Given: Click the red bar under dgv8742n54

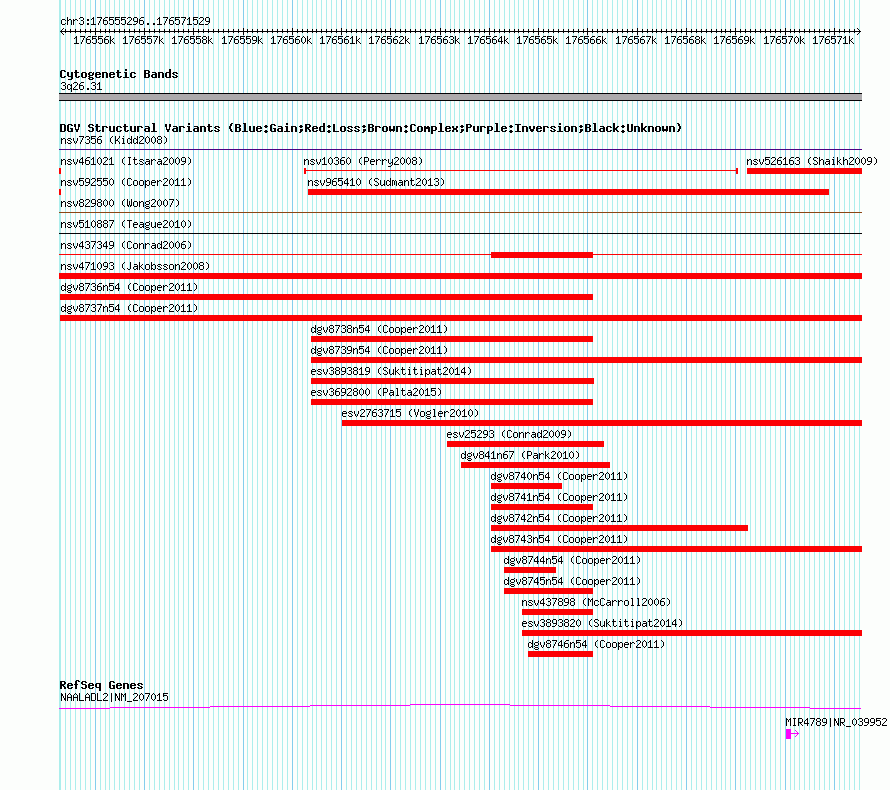Looking at the screenshot, I should click(x=619, y=528).
